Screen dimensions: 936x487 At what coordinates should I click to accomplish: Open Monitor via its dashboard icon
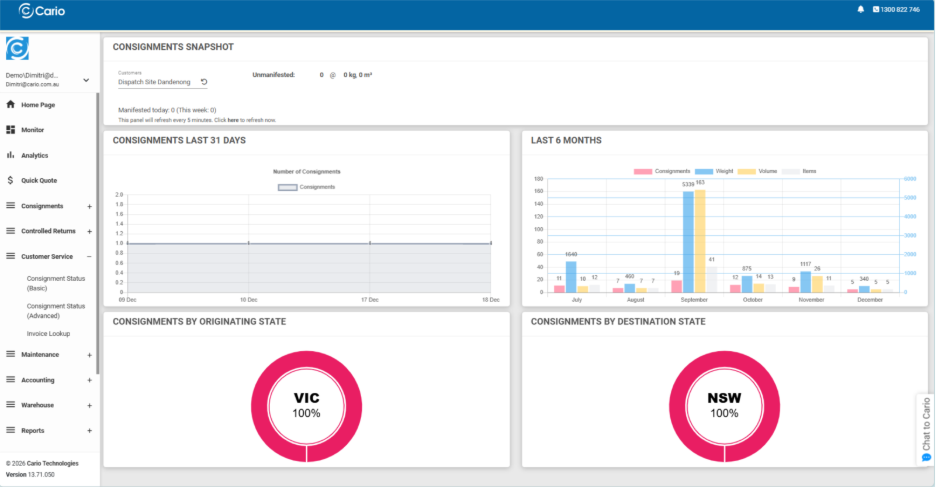point(11,130)
